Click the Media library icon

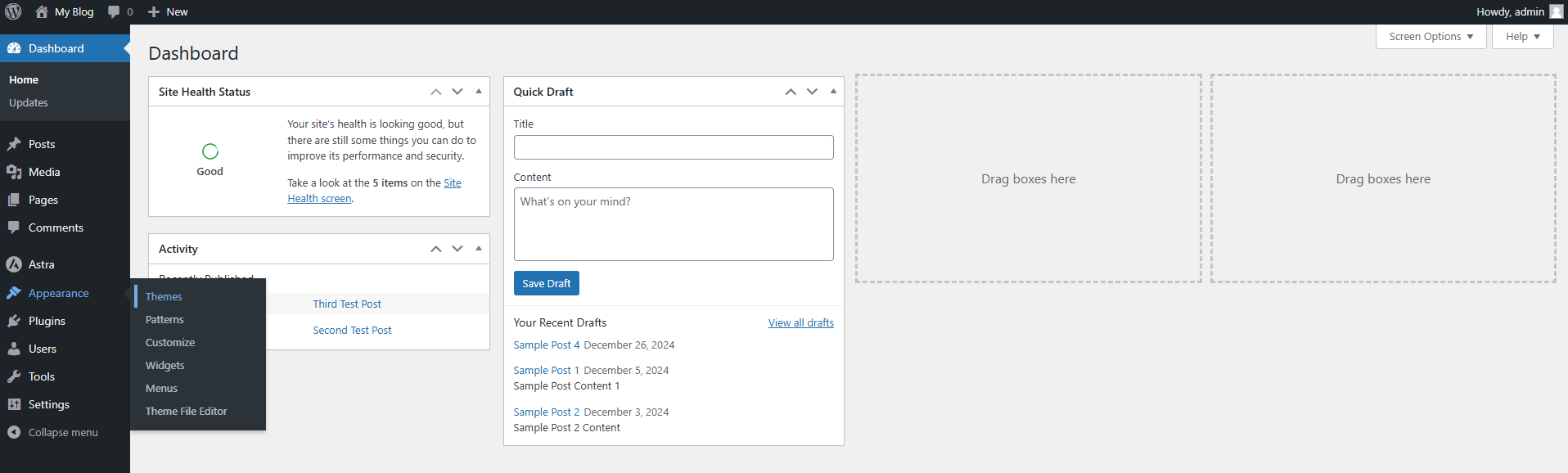(x=14, y=172)
